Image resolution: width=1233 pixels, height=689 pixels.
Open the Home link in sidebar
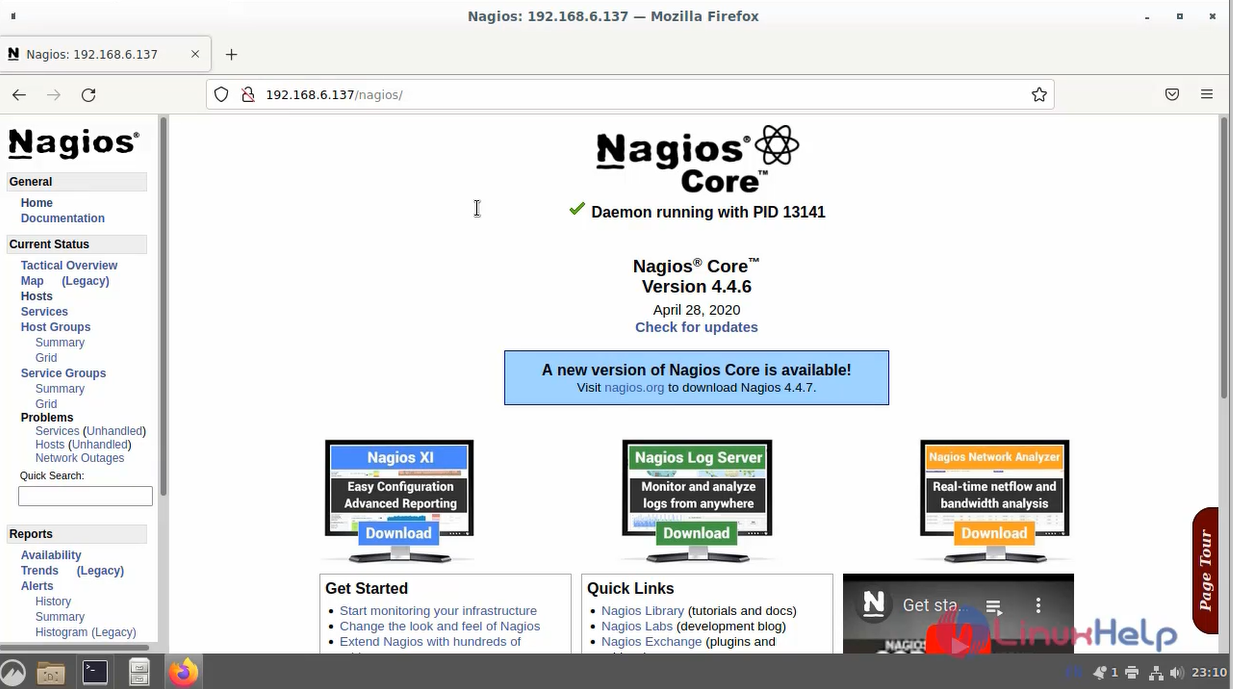[x=37, y=203]
